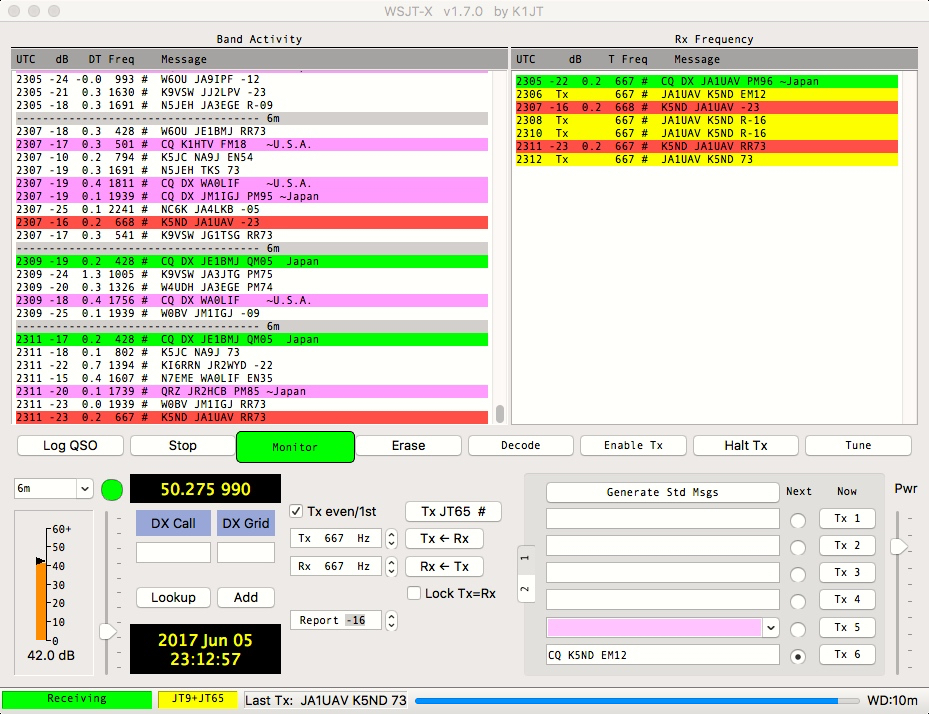Click the Erase button
The height and width of the screenshot is (714, 929).
tap(408, 446)
